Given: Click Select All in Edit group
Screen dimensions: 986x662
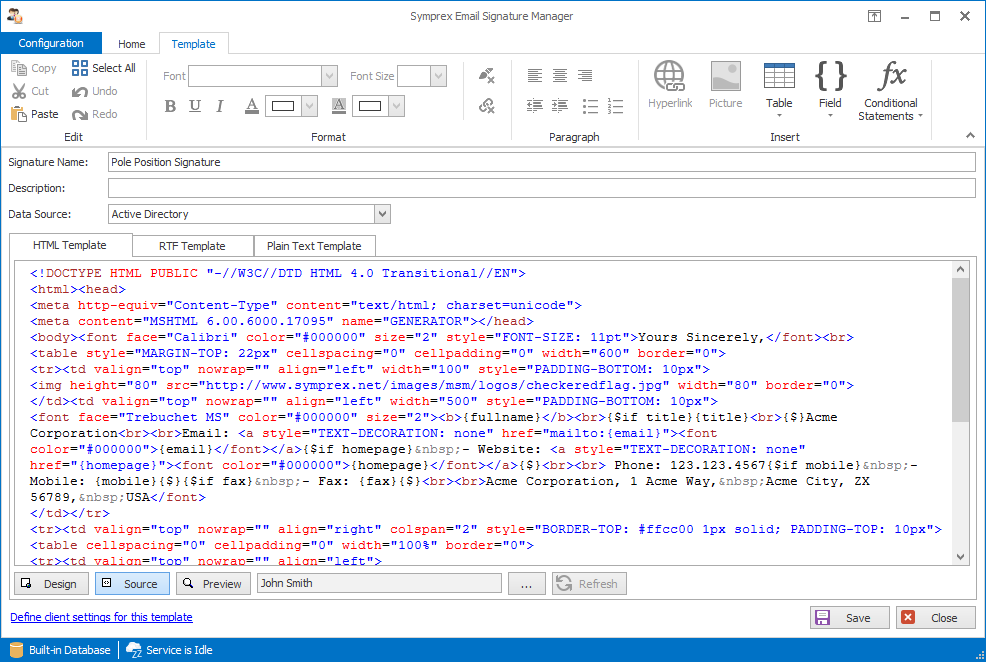Looking at the screenshot, I should tap(103, 68).
